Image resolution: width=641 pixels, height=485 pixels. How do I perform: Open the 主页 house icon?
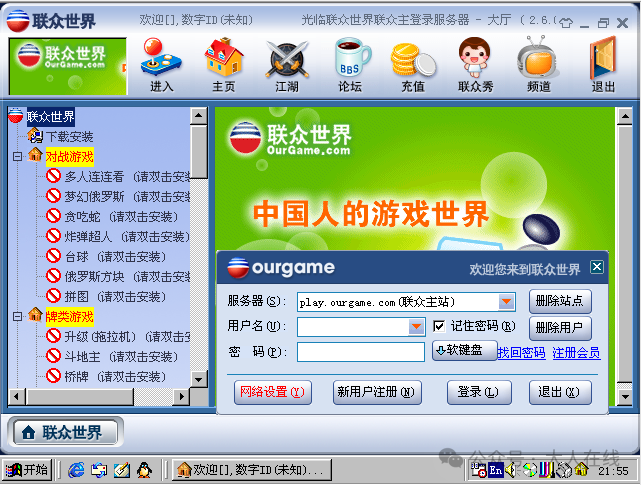224,65
